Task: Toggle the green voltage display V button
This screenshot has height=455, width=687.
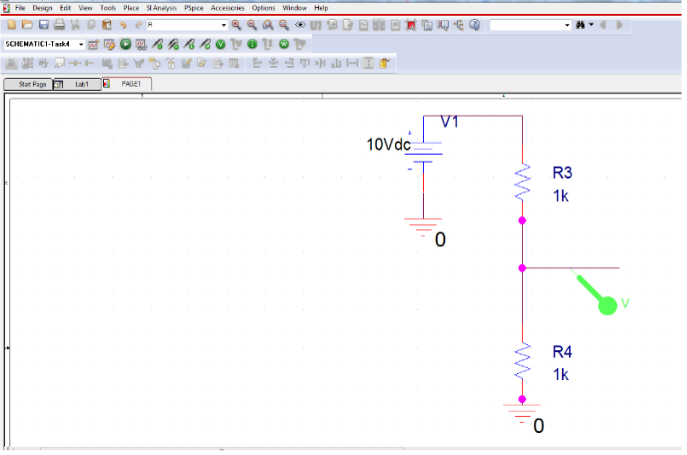Action: [x=220, y=44]
